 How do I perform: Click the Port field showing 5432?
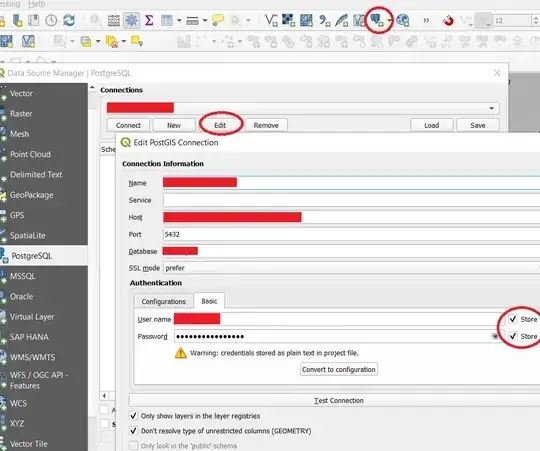(x=352, y=234)
